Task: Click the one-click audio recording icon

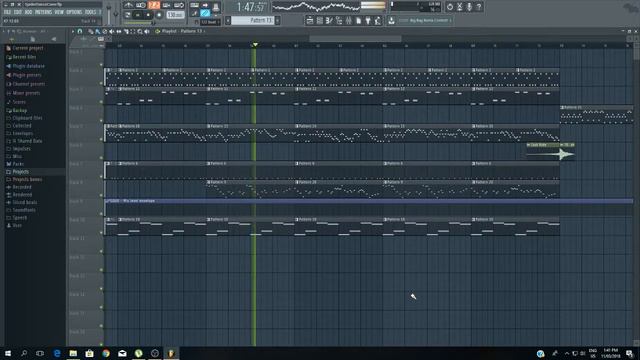Action: coord(469,7)
